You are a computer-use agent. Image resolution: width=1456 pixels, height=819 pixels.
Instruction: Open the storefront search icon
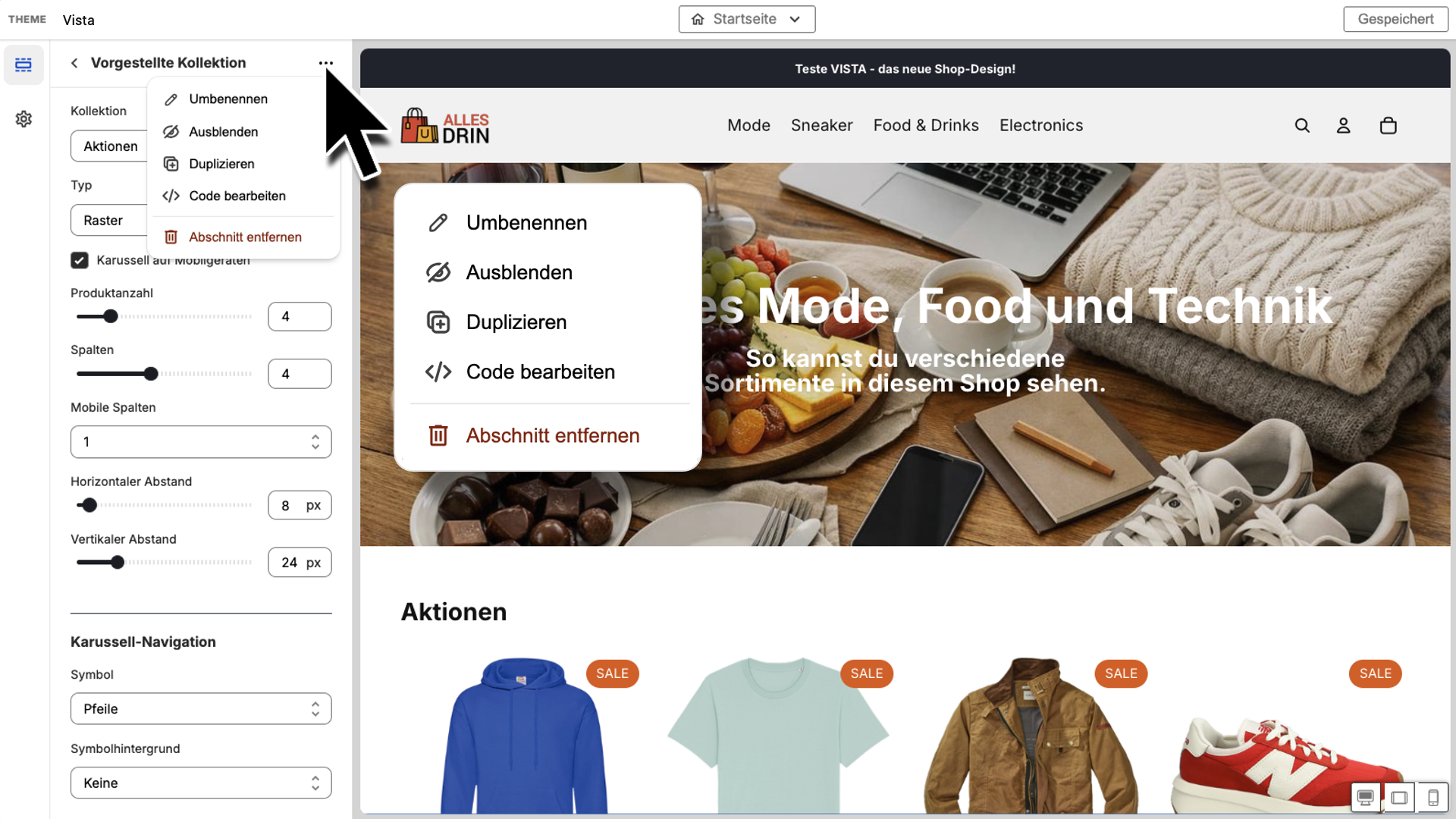coord(1302,126)
